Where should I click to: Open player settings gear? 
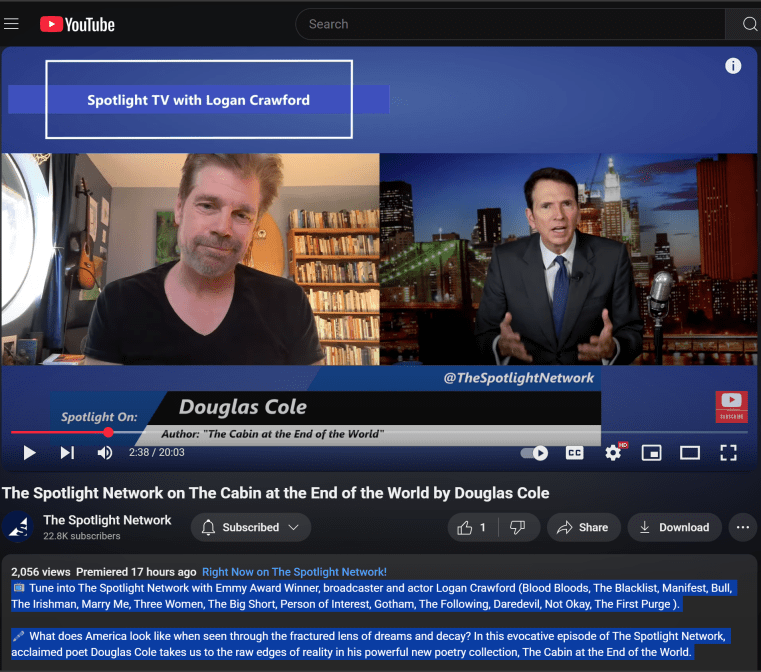coord(613,453)
